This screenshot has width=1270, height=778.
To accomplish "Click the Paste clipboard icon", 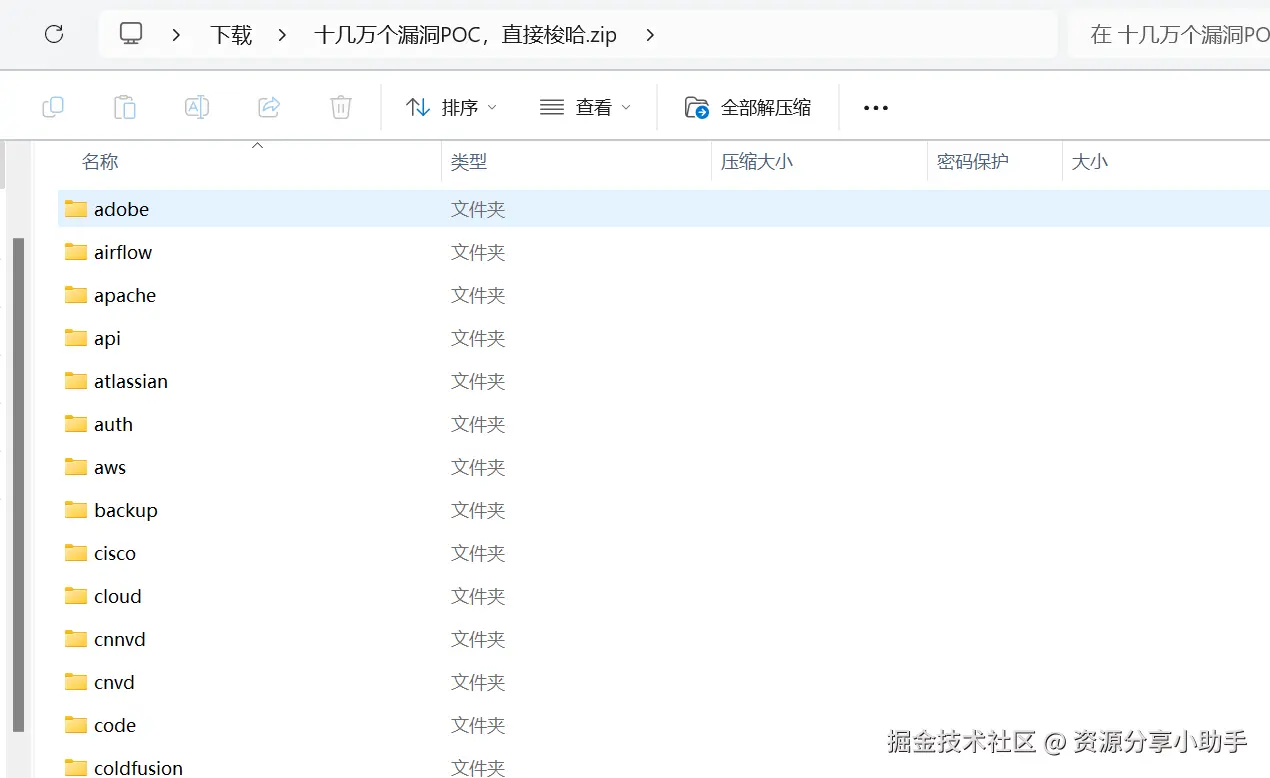I will 125,107.
